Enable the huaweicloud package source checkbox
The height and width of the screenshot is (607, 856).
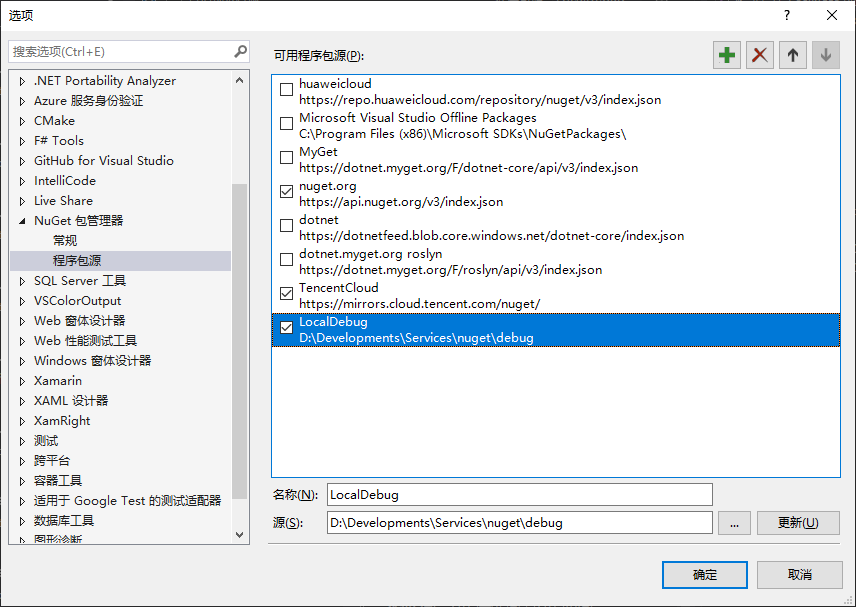pos(286,90)
